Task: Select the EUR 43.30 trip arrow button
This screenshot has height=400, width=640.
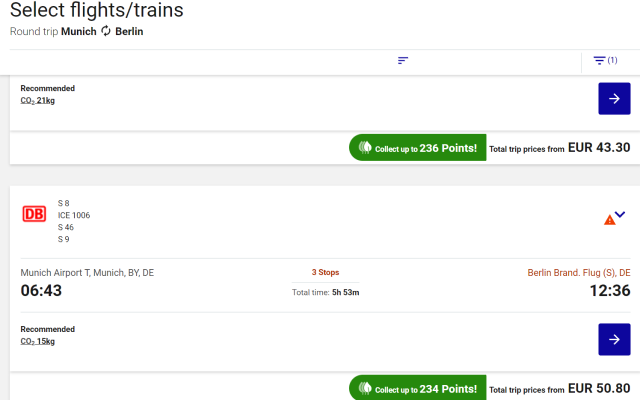Action: [x=614, y=98]
